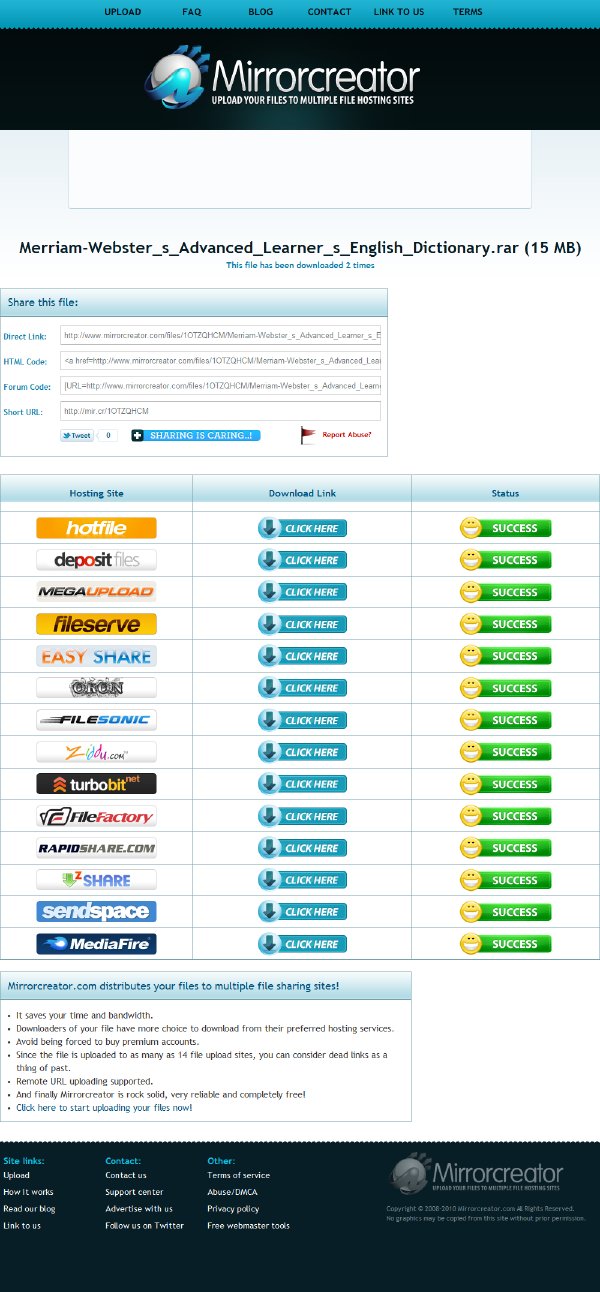Download from zShare via CLICK HERE
Image resolution: width=600 pixels, height=1292 pixels.
pyautogui.click(x=302, y=880)
